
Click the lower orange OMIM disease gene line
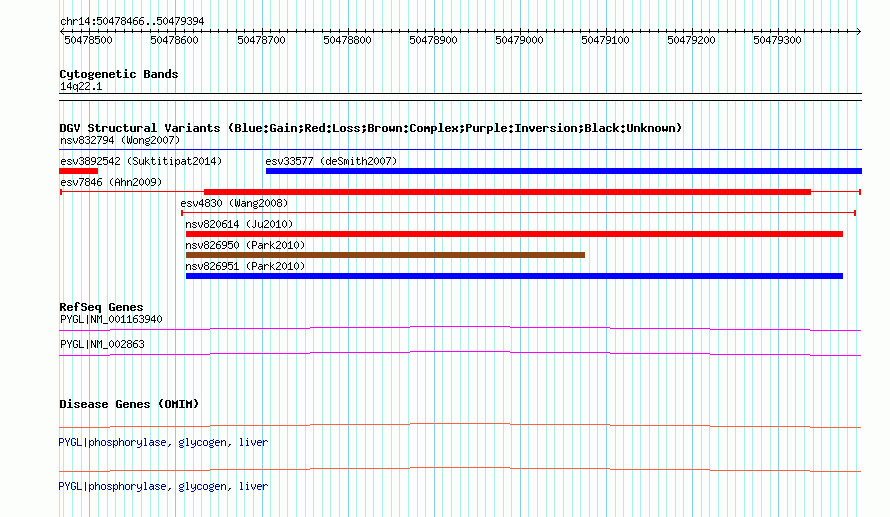pyautogui.click(x=460, y=469)
